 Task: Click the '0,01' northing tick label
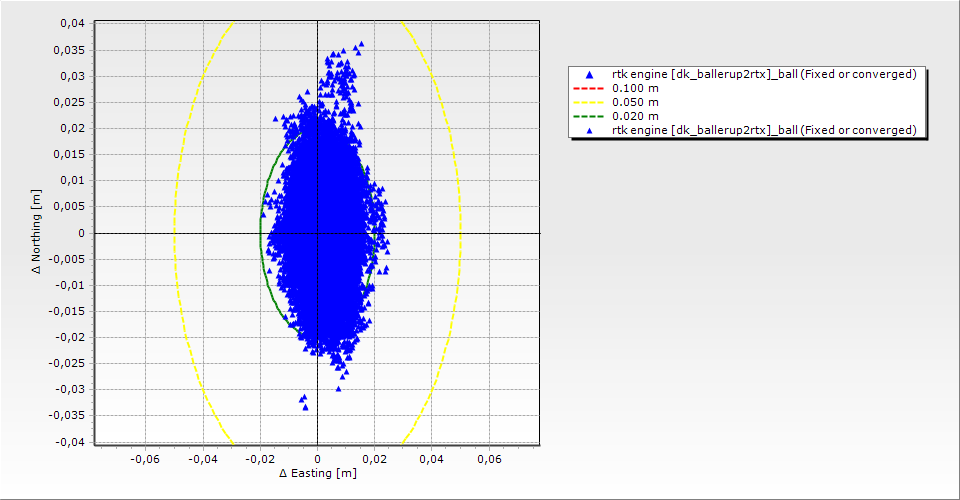click(x=72, y=181)
